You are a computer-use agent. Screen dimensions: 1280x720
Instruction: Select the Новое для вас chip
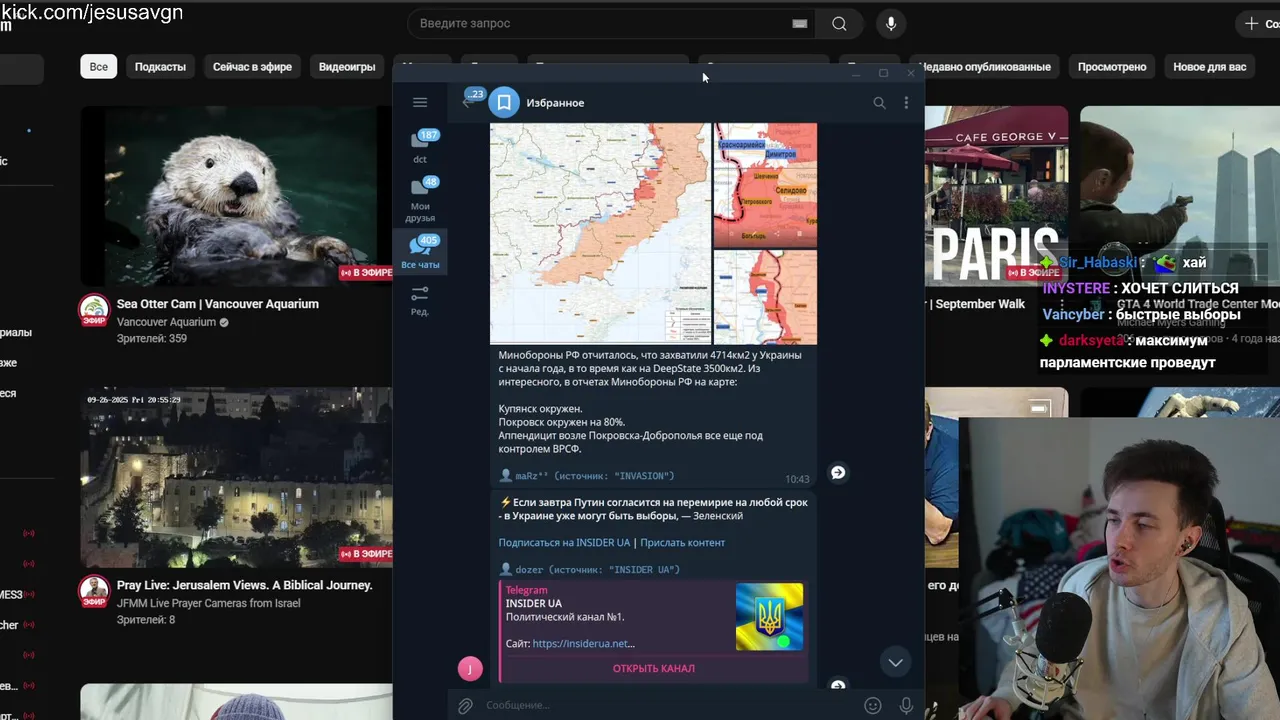(x=1210, y=67)
